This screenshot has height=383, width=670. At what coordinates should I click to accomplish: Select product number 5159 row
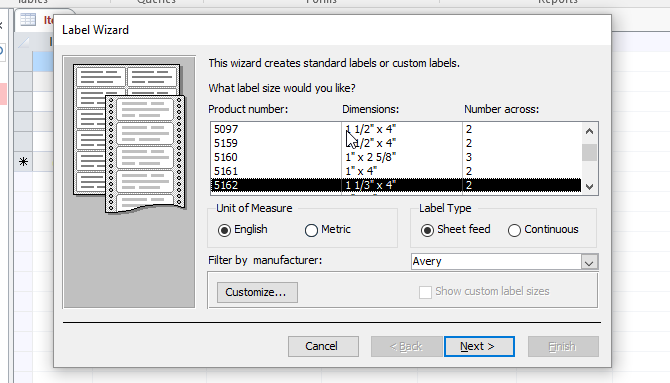tap(396, 143)
